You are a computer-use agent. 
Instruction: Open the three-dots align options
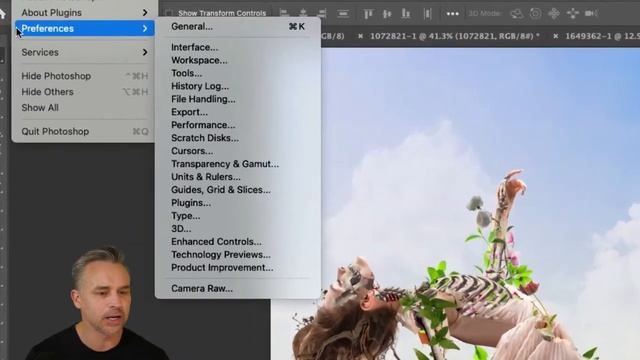coord(452,13)
